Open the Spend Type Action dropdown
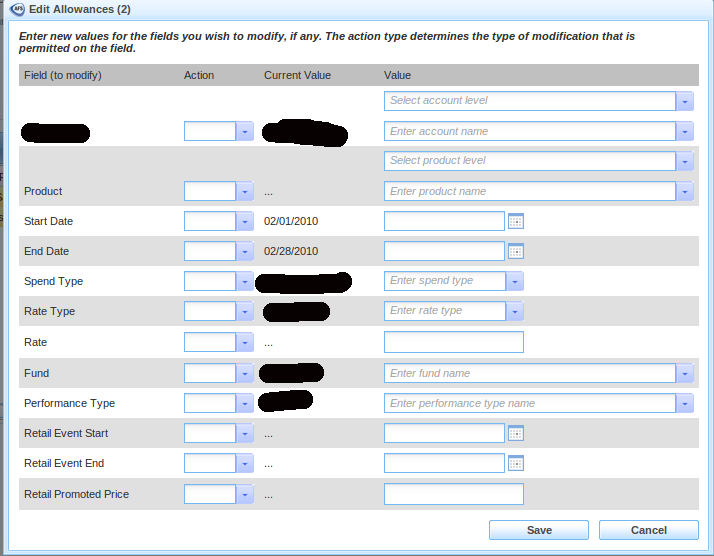The width and height of the screenshot is (714, 556). click(x=245, y=282)
